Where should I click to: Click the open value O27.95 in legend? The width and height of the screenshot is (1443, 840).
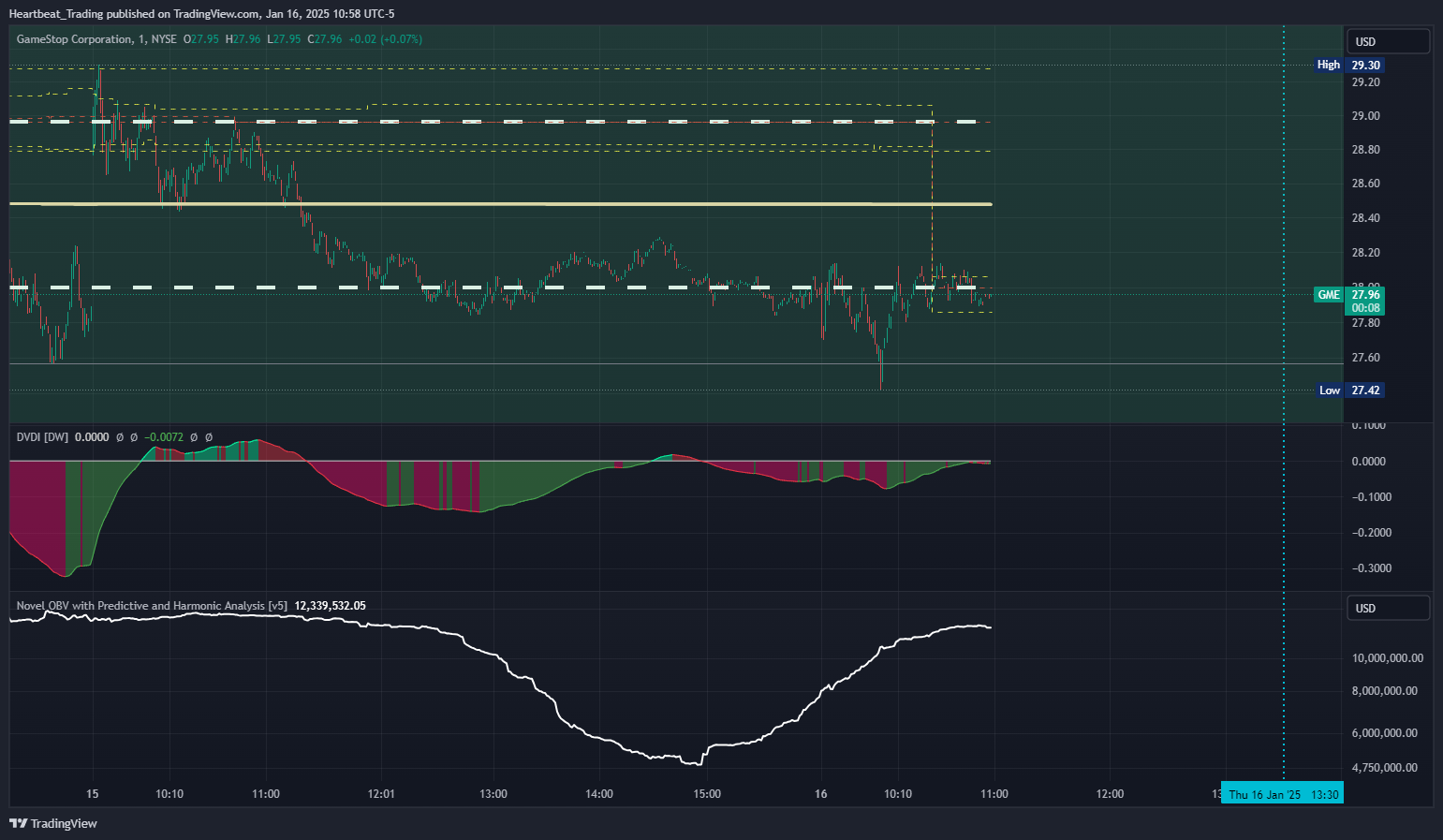pyautogui.click(x=200, y=39)
